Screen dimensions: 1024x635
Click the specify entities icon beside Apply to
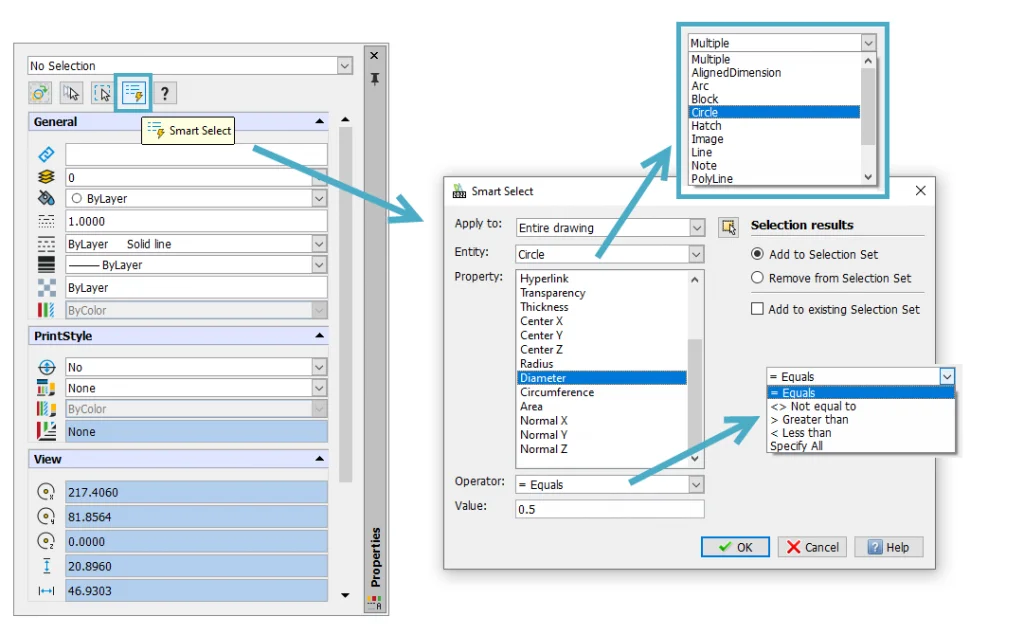tap(727, 228)
